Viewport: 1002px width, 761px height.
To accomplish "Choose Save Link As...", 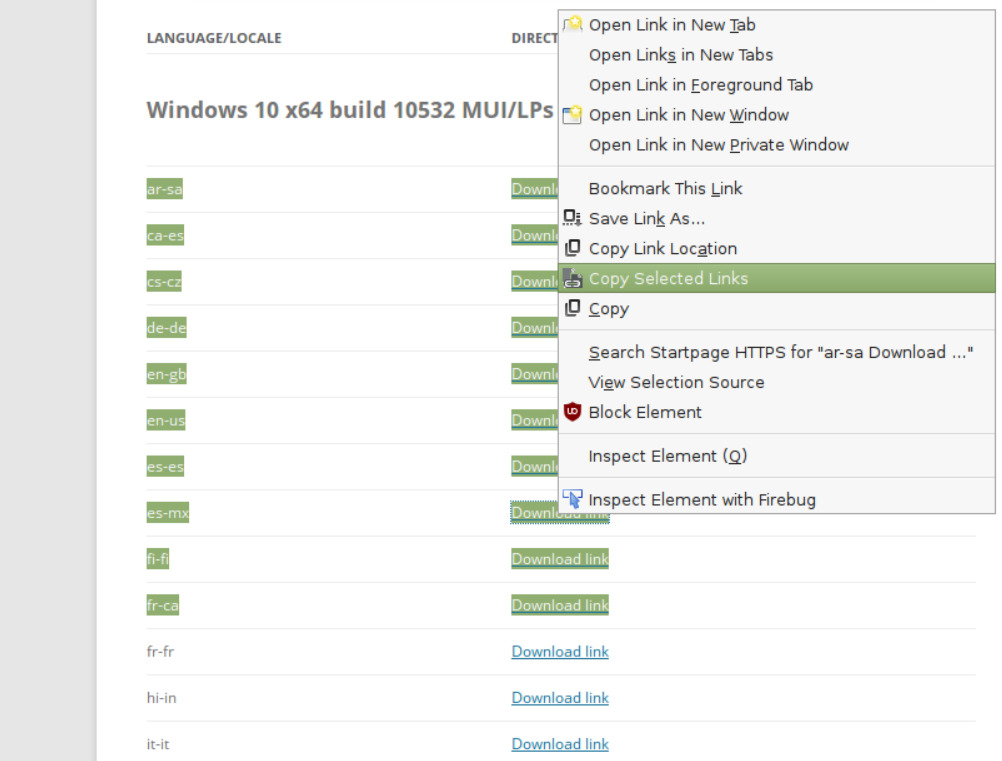I will click(776, 219).
